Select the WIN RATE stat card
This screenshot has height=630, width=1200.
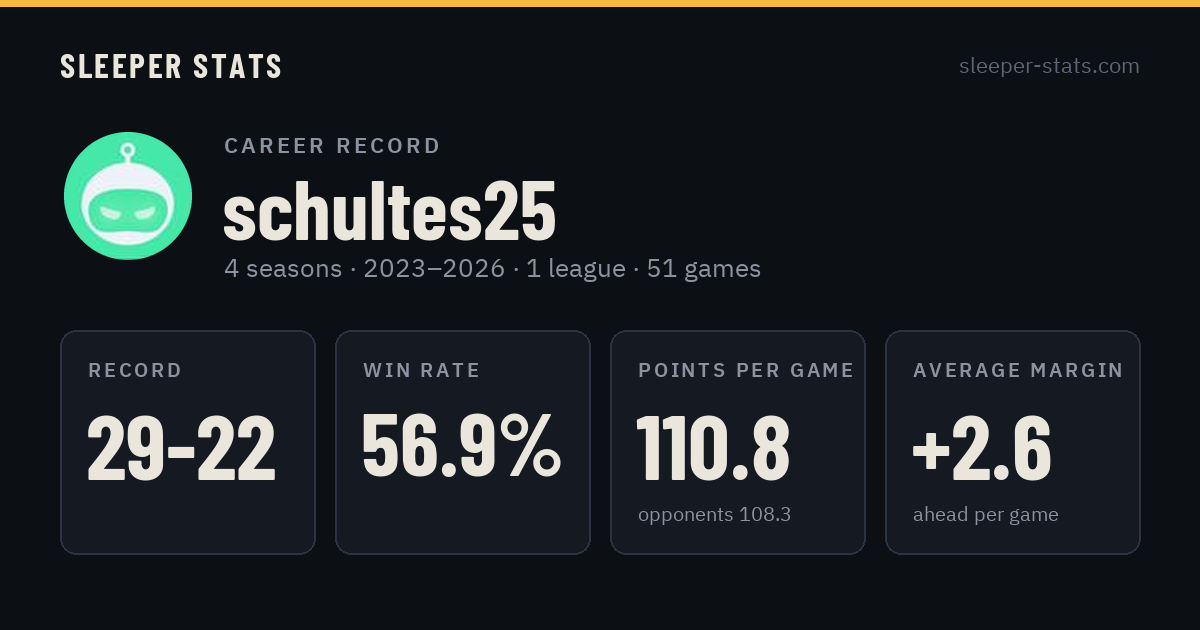(463, 442)
